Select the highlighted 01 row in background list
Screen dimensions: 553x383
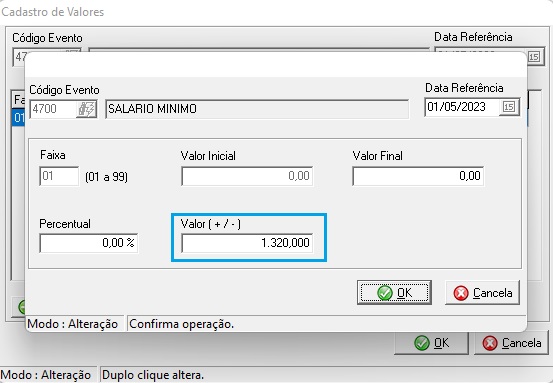(18, 117)
